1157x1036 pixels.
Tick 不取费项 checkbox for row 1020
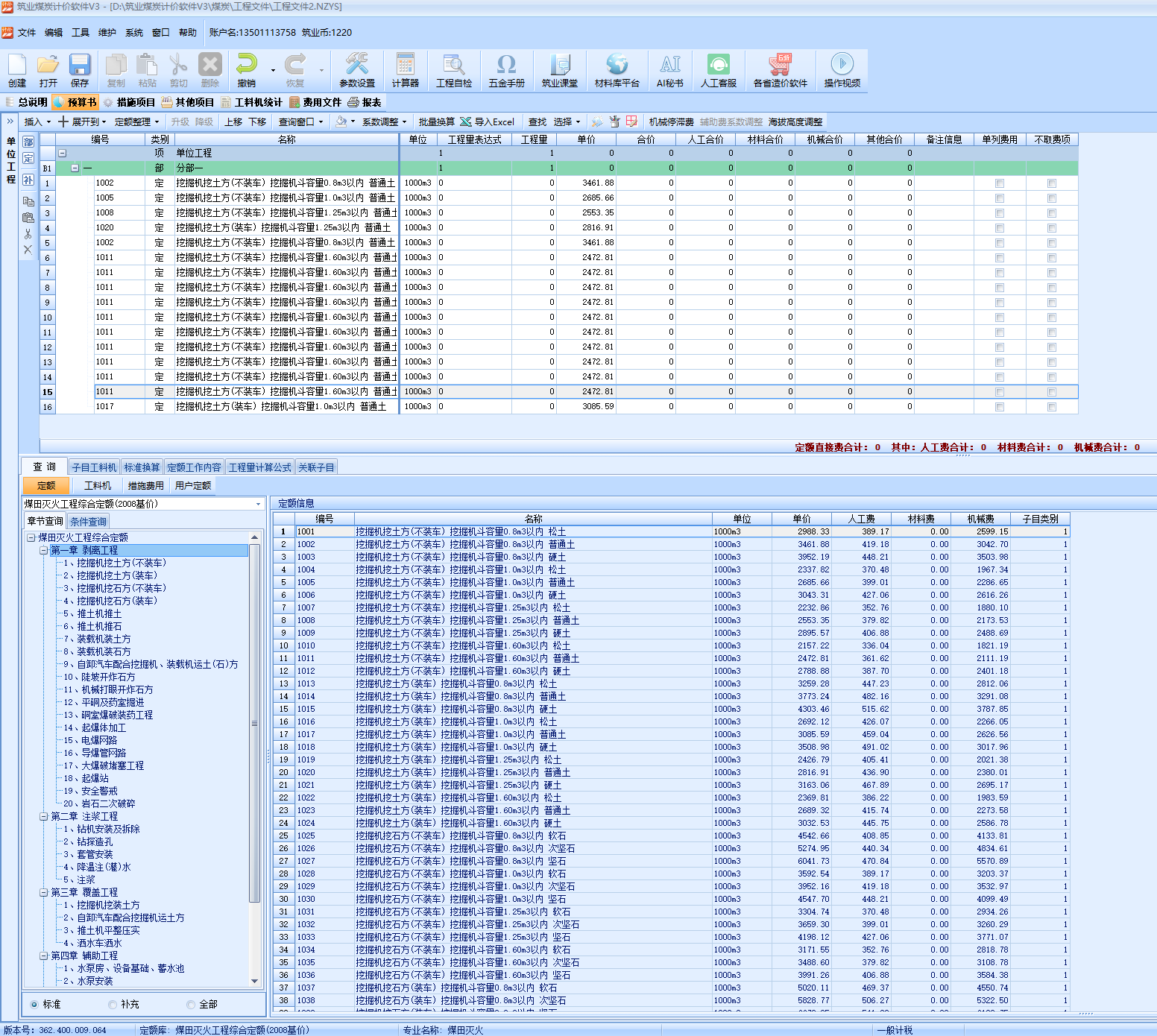pos(1052,227)
